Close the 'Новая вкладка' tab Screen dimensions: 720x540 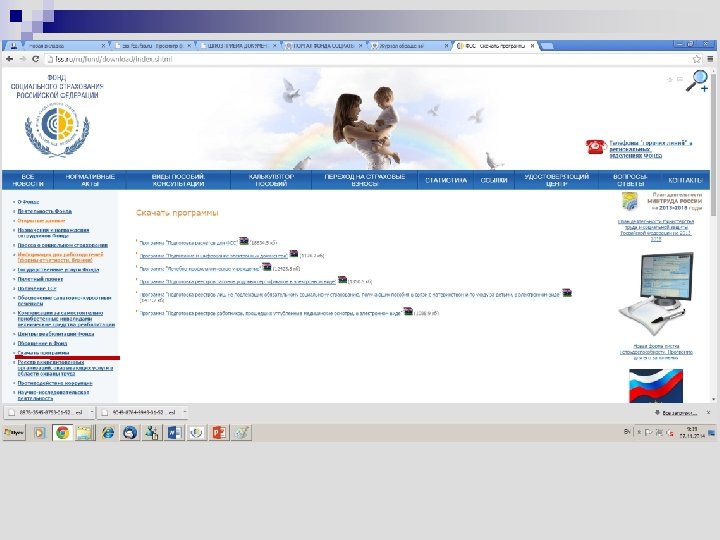coord(103,46)
